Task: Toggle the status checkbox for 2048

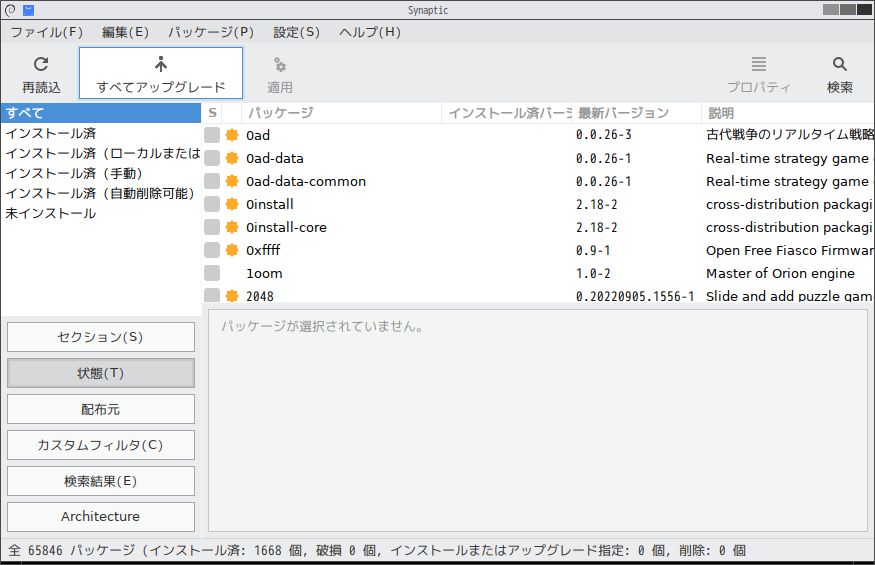Action: [x=212, y=295]
